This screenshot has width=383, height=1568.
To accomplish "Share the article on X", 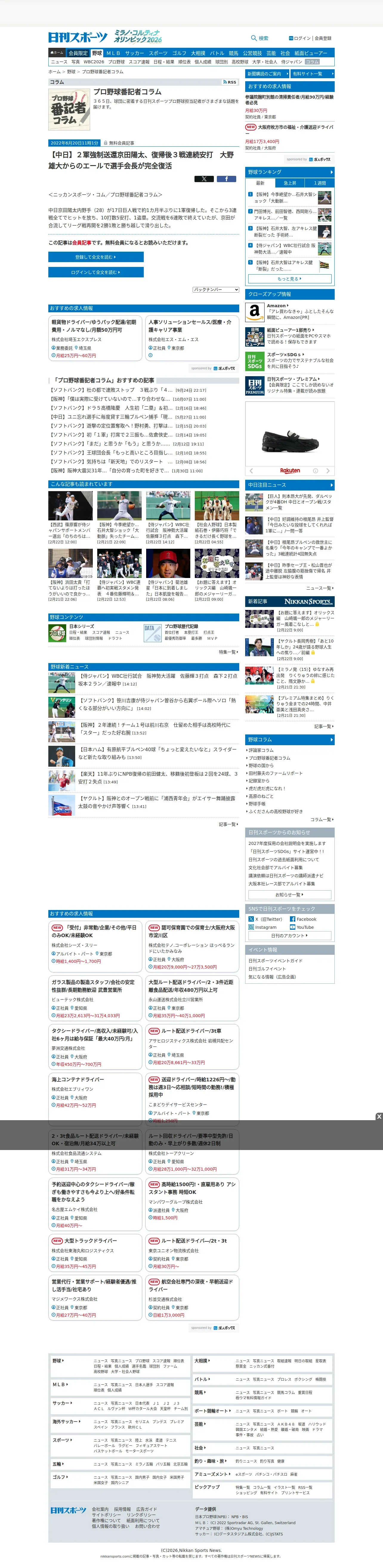I will [204, 179].
